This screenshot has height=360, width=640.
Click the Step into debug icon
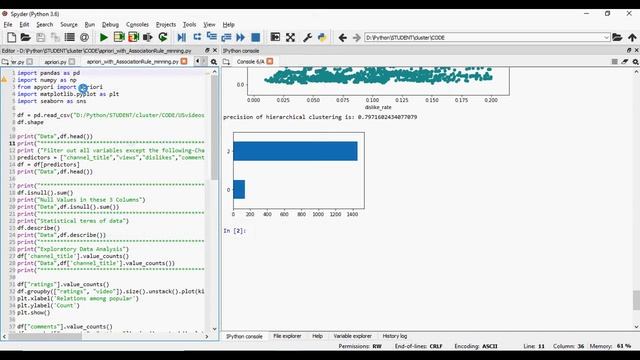(211, 37)
